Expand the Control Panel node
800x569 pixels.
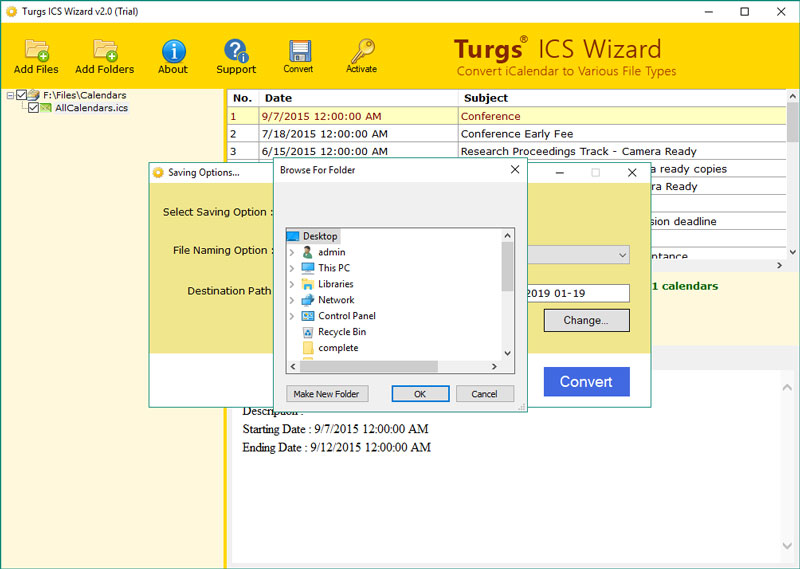[x=292, y=316]
